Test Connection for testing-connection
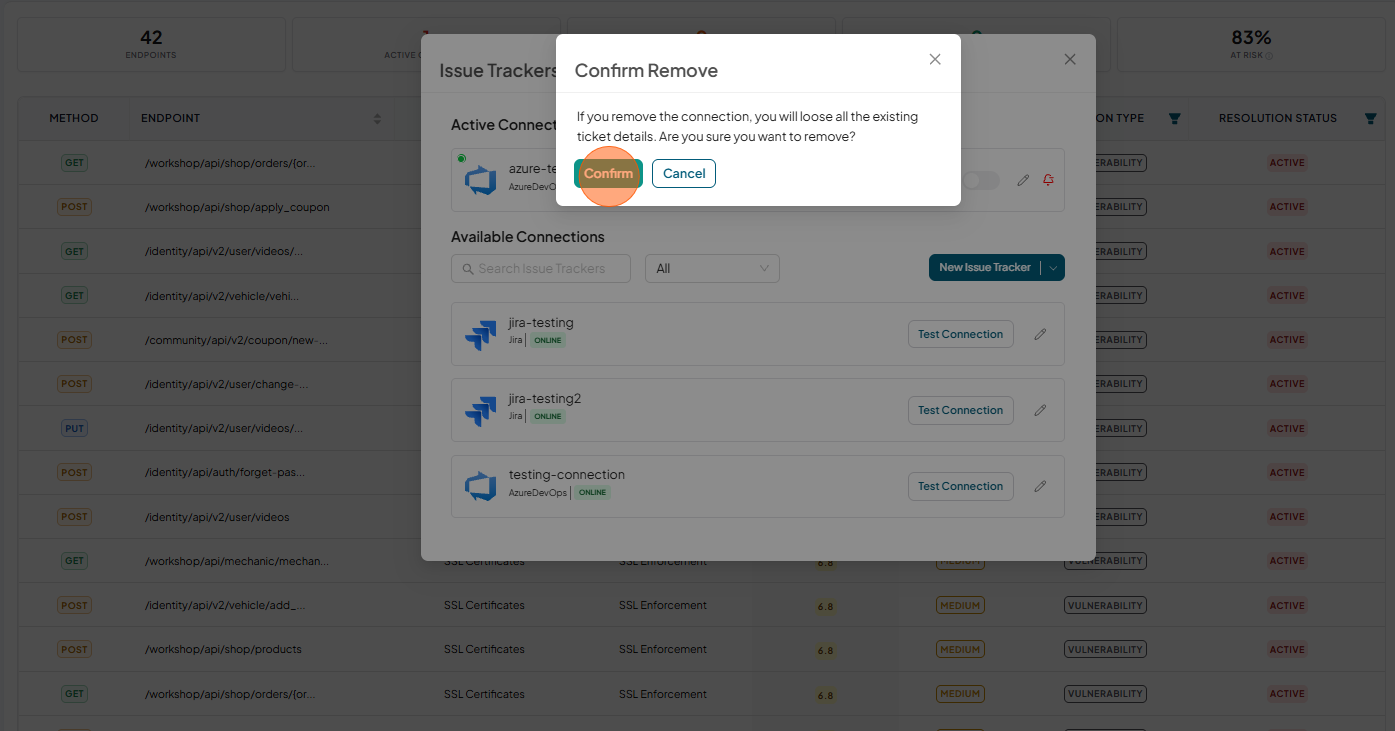1395x731 pixels. point(960,486)
